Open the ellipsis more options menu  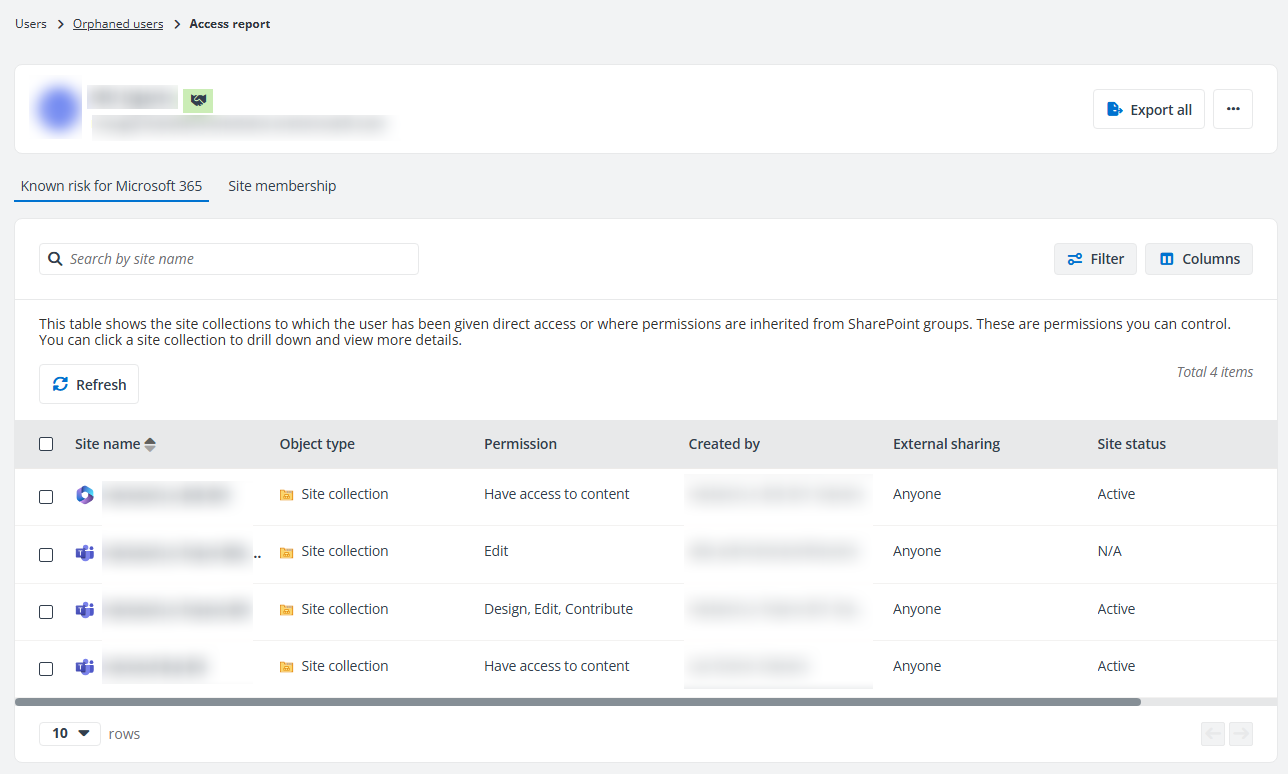tap(1232, 109)
